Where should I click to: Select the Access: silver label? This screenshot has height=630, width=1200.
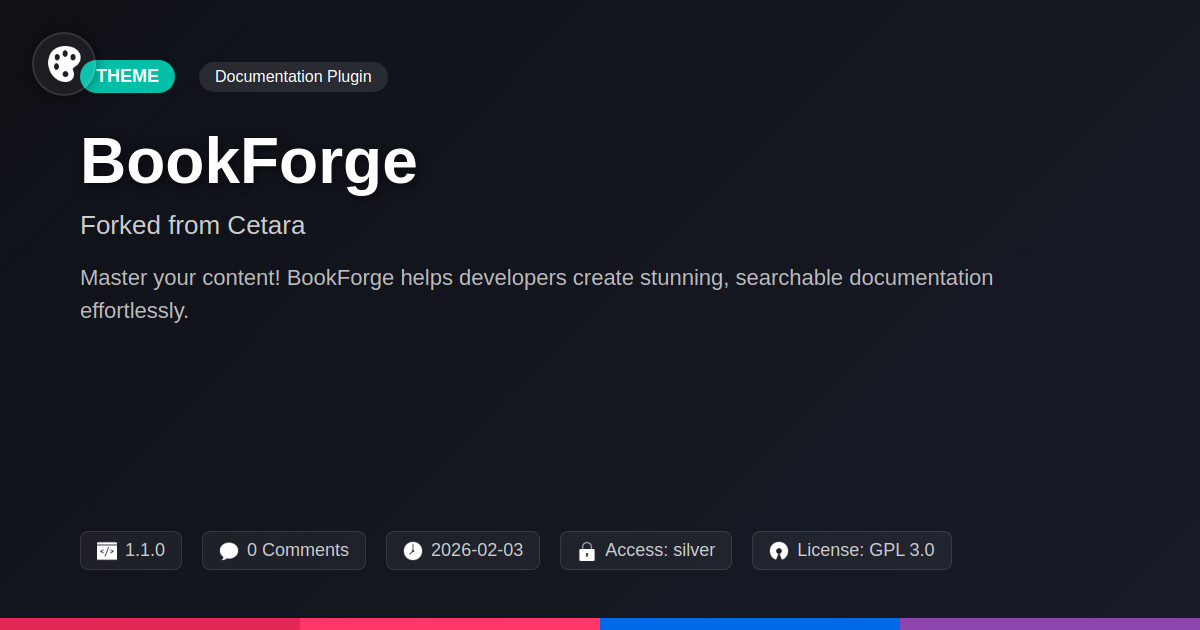point(659,550)
